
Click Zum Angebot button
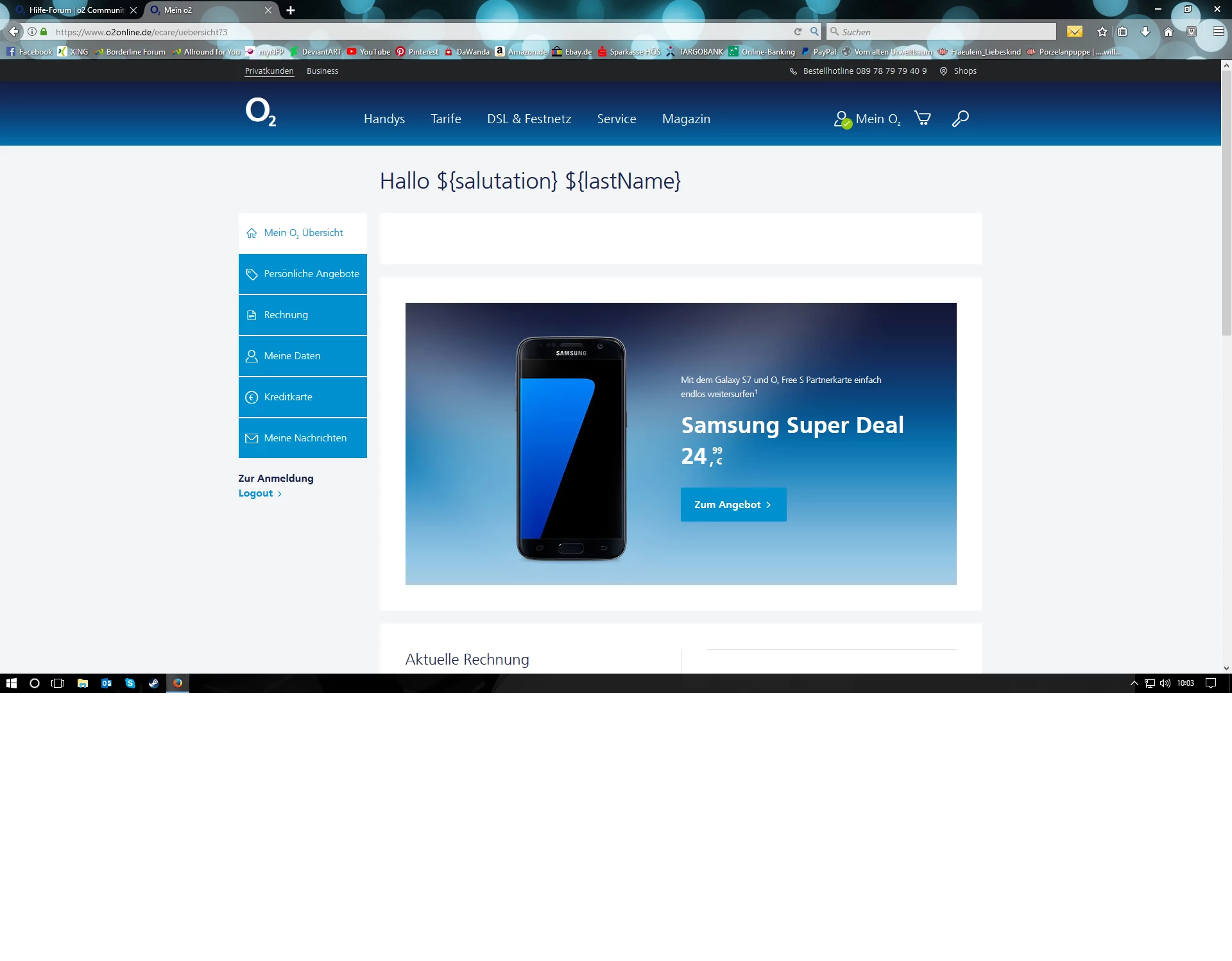click(x=733, y=505)
